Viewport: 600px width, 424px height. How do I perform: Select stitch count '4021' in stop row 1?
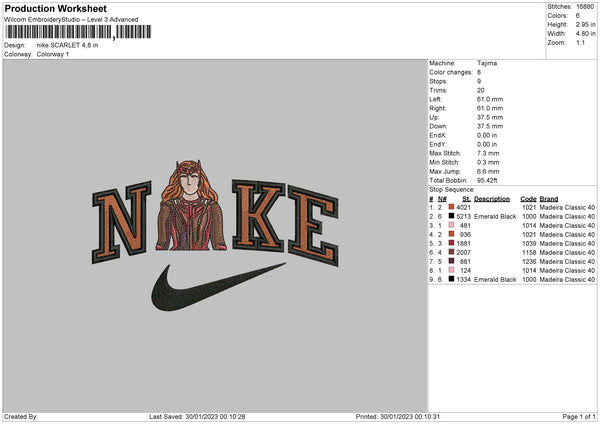pyautogui.click(x=463, y=207)
